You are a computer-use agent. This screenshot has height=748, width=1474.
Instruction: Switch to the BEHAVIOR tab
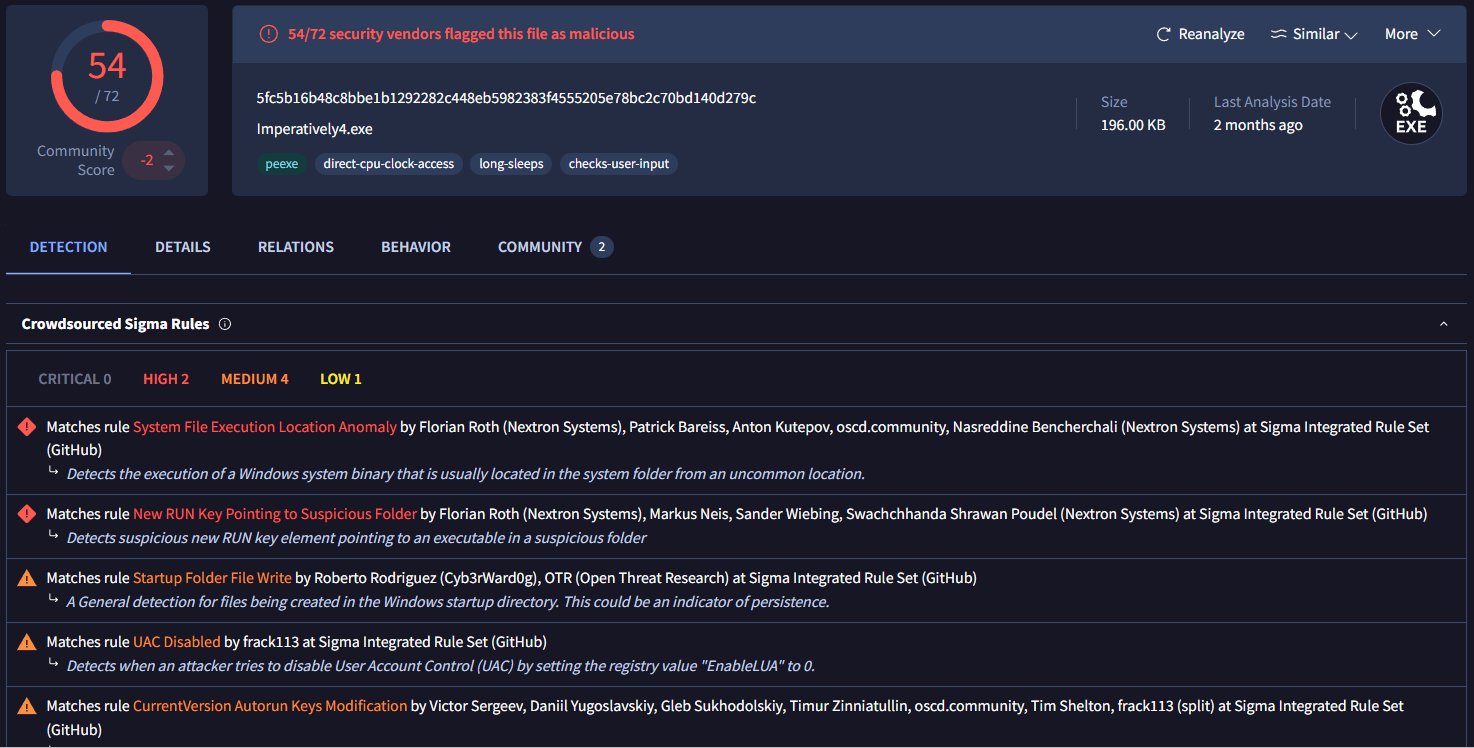tap(416, 247)
